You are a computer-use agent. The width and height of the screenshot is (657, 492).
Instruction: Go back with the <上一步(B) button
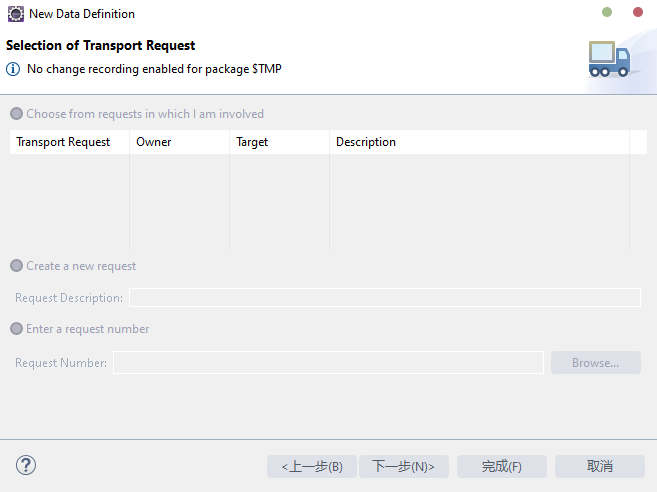pos(312,467)
